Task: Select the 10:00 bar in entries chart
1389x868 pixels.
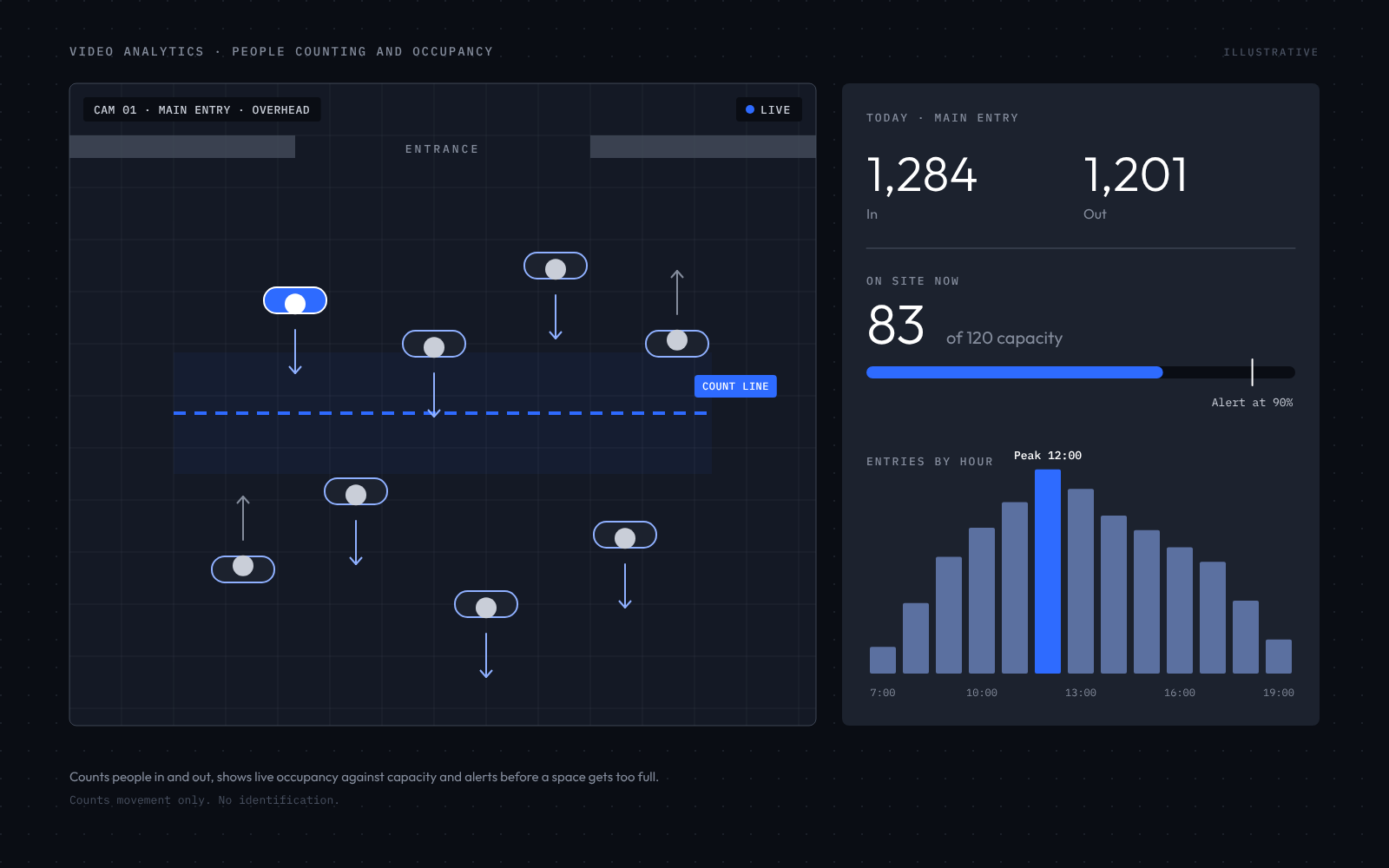Action: point(982,601)
